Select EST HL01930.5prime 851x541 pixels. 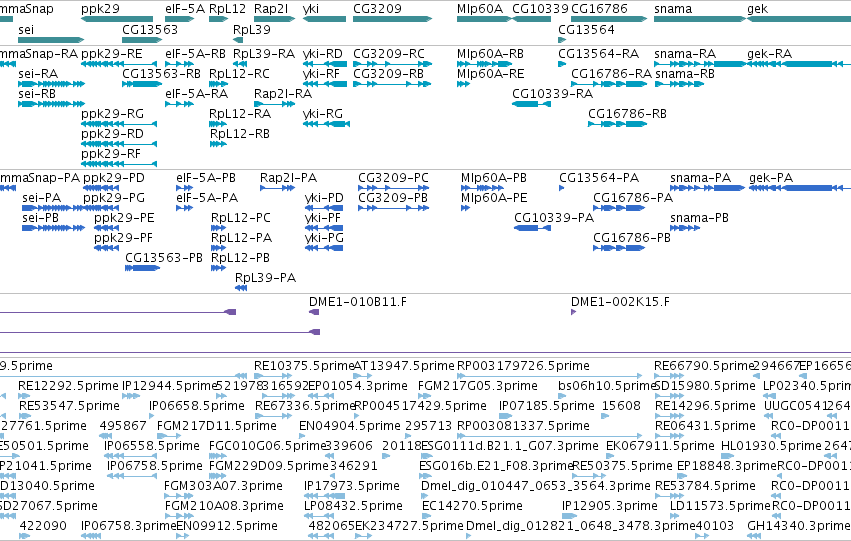(771, 446)
